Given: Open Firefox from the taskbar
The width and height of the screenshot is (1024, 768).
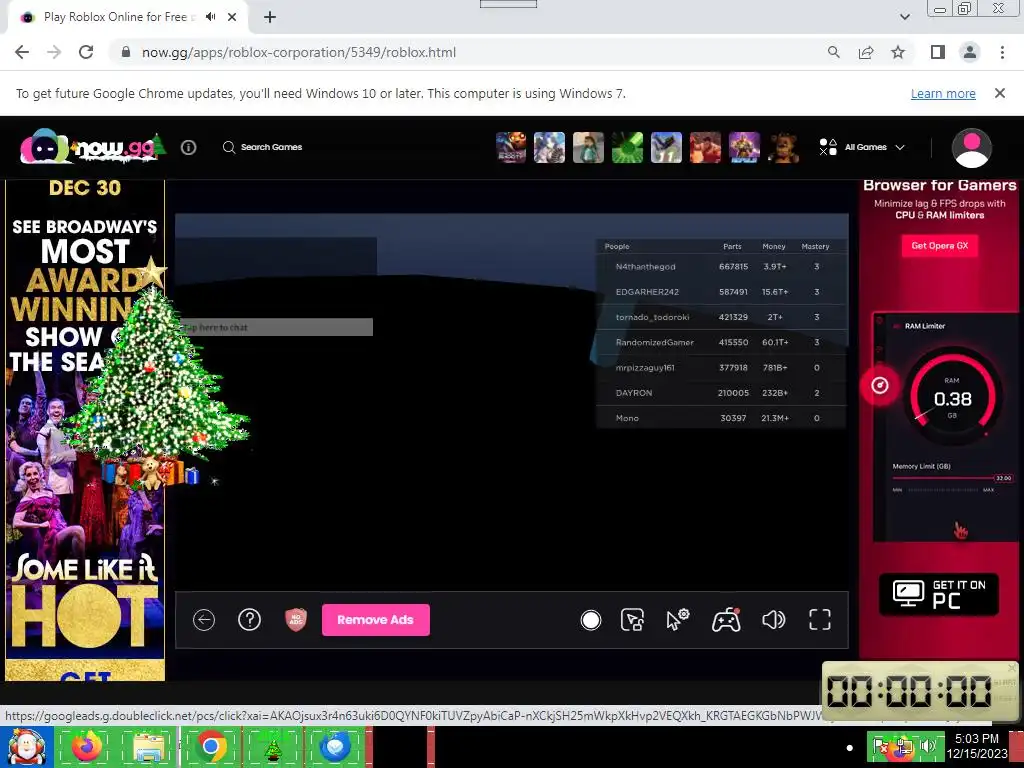Looking at the screenshot, I should 86,746.
